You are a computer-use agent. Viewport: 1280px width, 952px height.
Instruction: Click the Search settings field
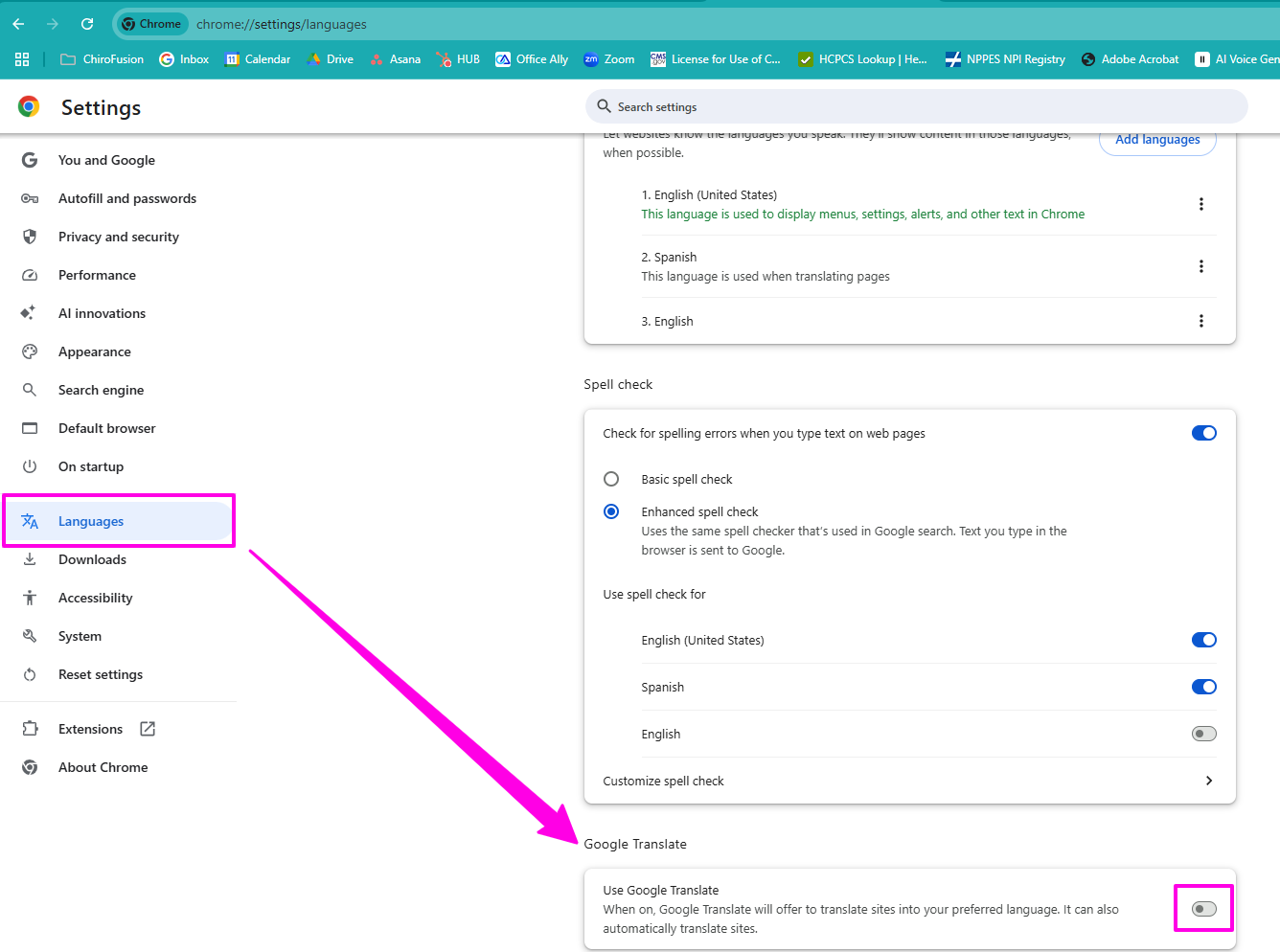916,106
